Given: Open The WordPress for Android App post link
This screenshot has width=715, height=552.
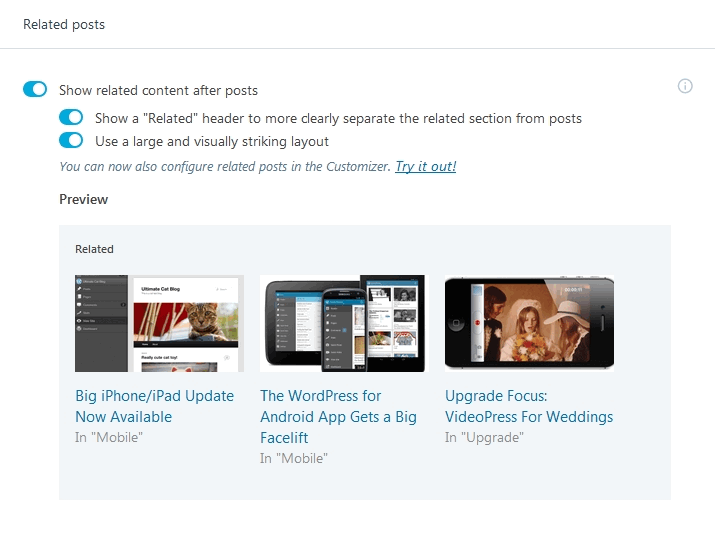Looking at the screenshot, I should point(338,417).
